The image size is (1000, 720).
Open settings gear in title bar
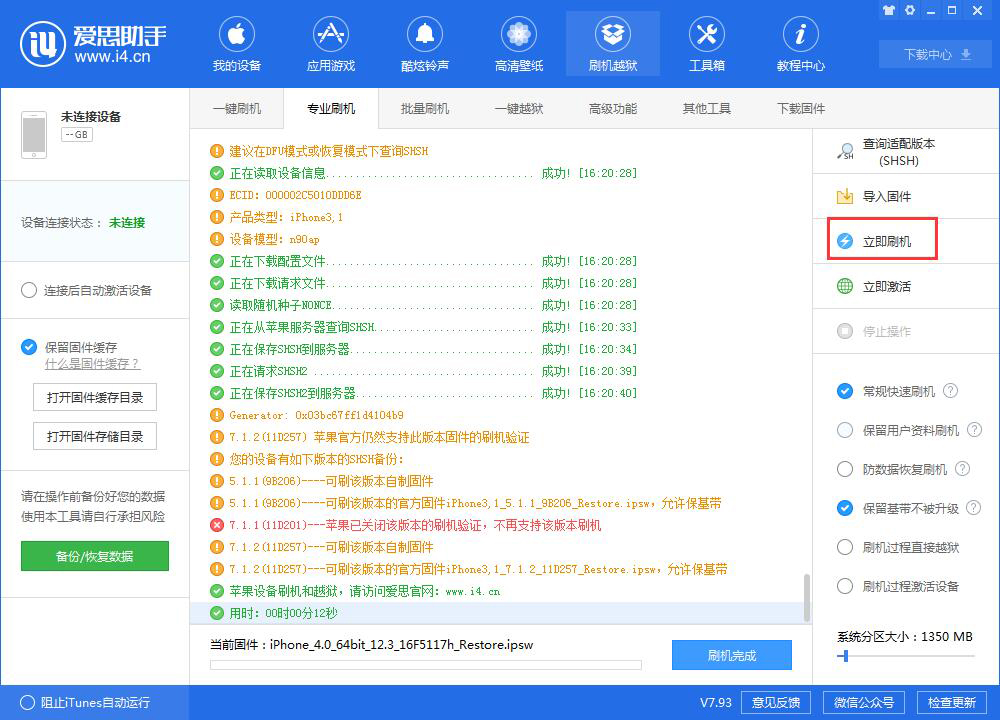910,10
